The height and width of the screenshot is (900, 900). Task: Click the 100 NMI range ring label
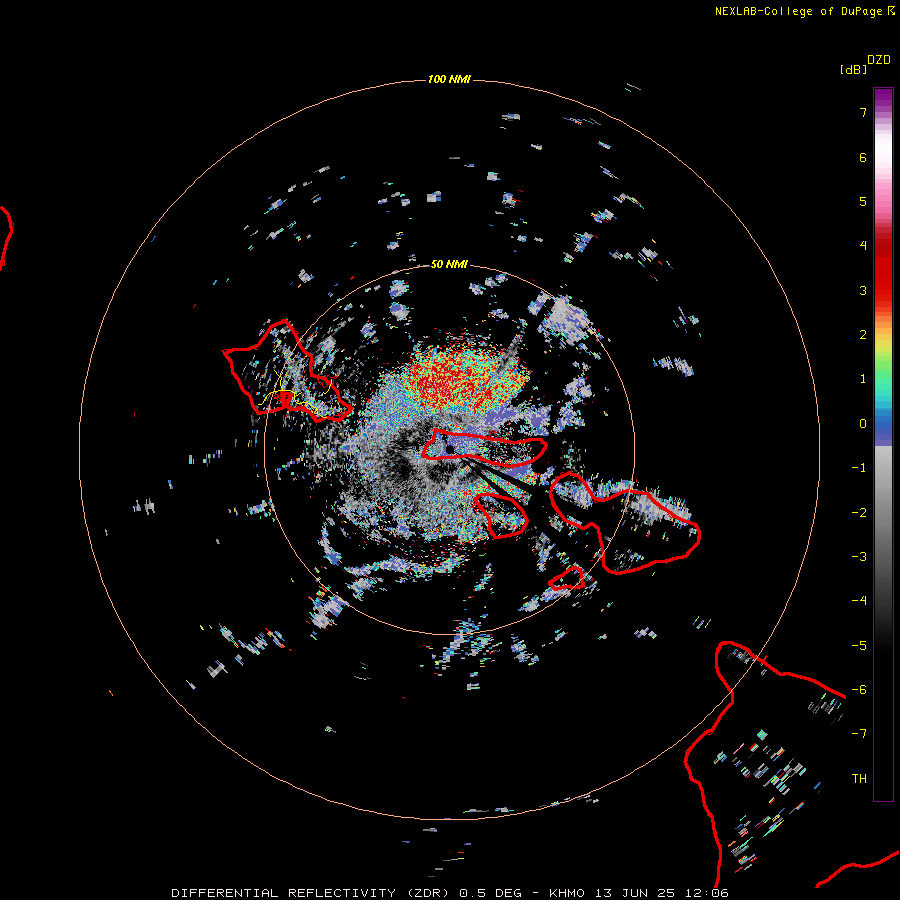coord(449,79)
